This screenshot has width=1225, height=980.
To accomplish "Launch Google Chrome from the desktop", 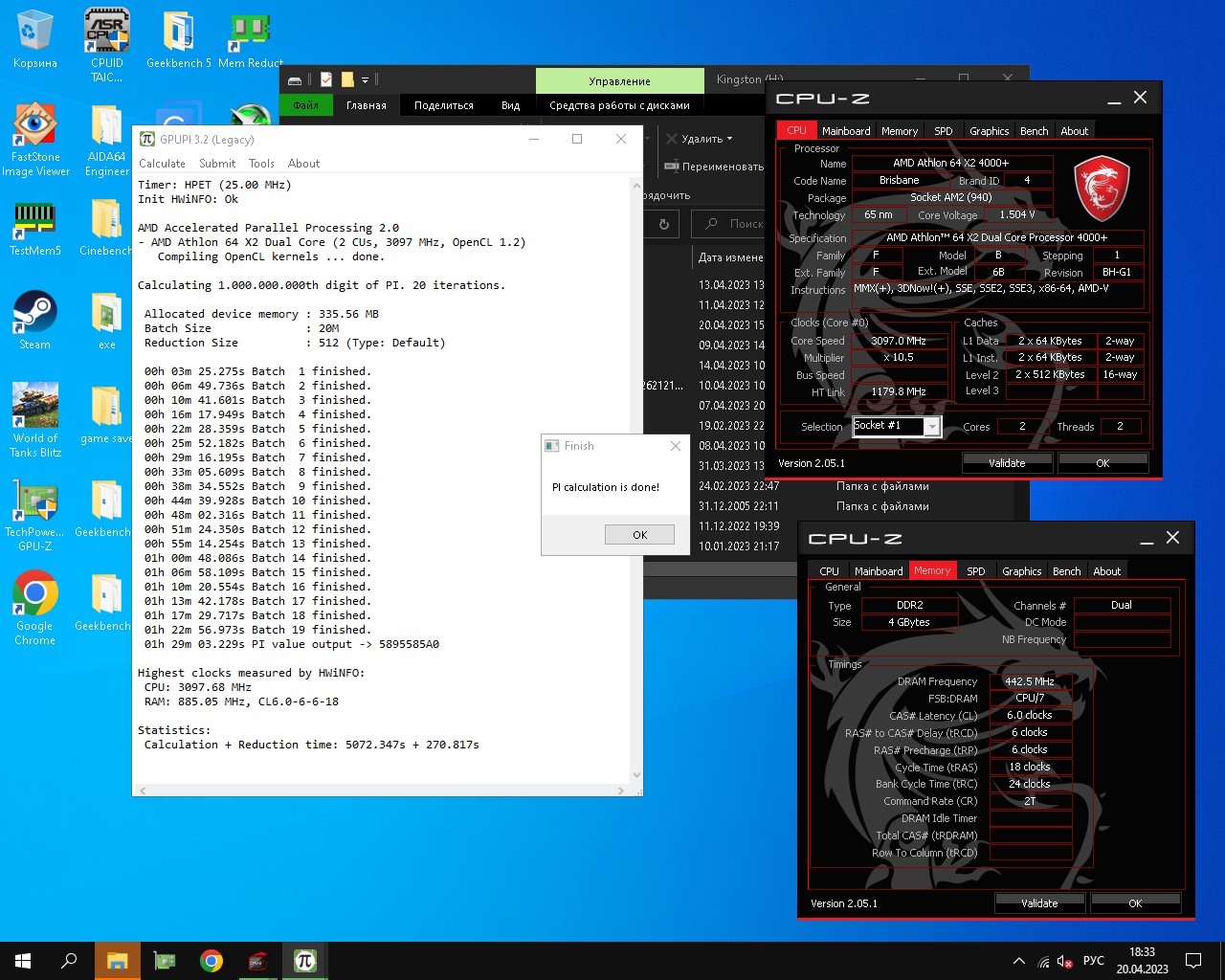I will pos(34,609).
